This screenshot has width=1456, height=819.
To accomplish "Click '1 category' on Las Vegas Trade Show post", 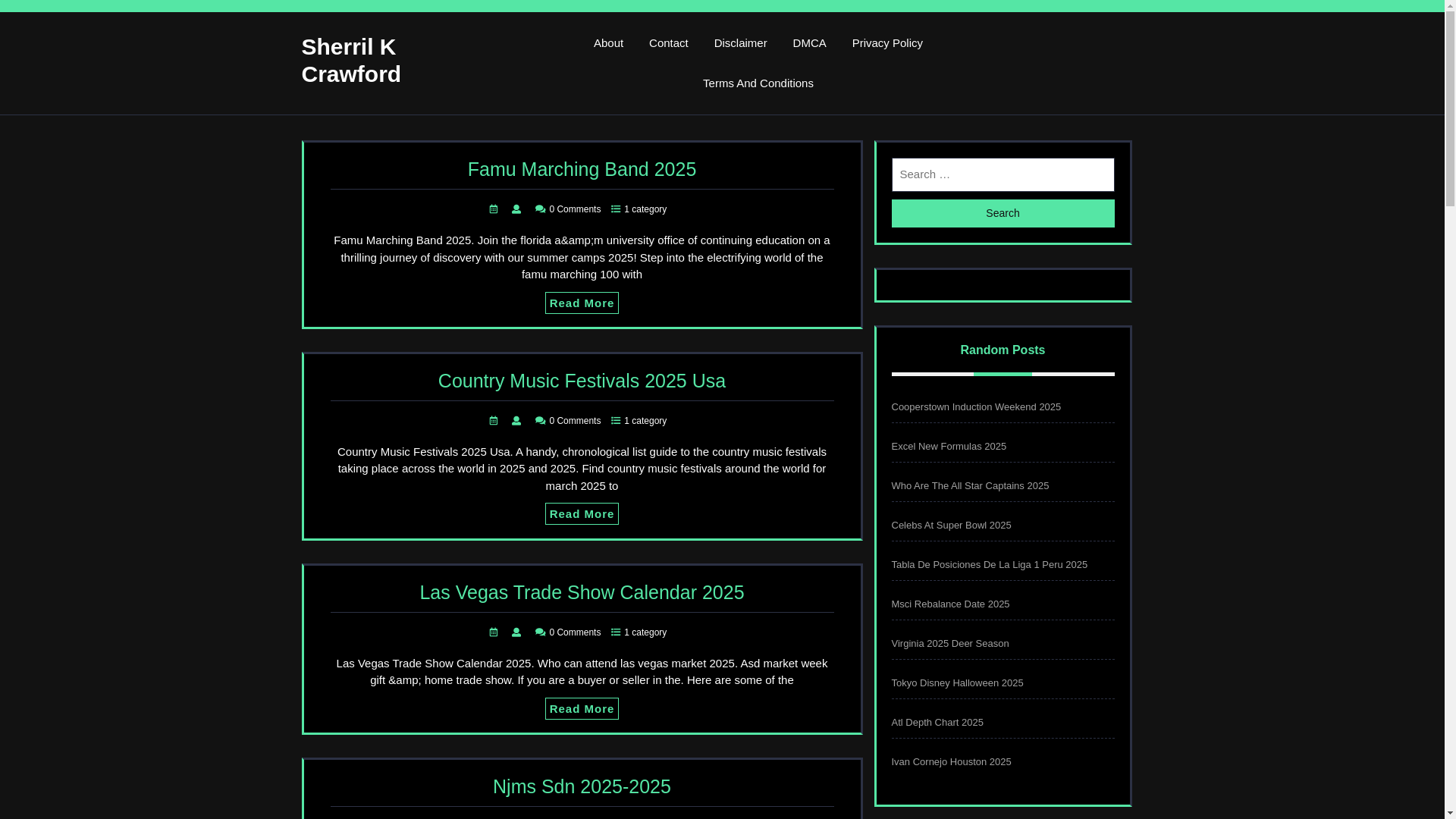I will (645, 632).
